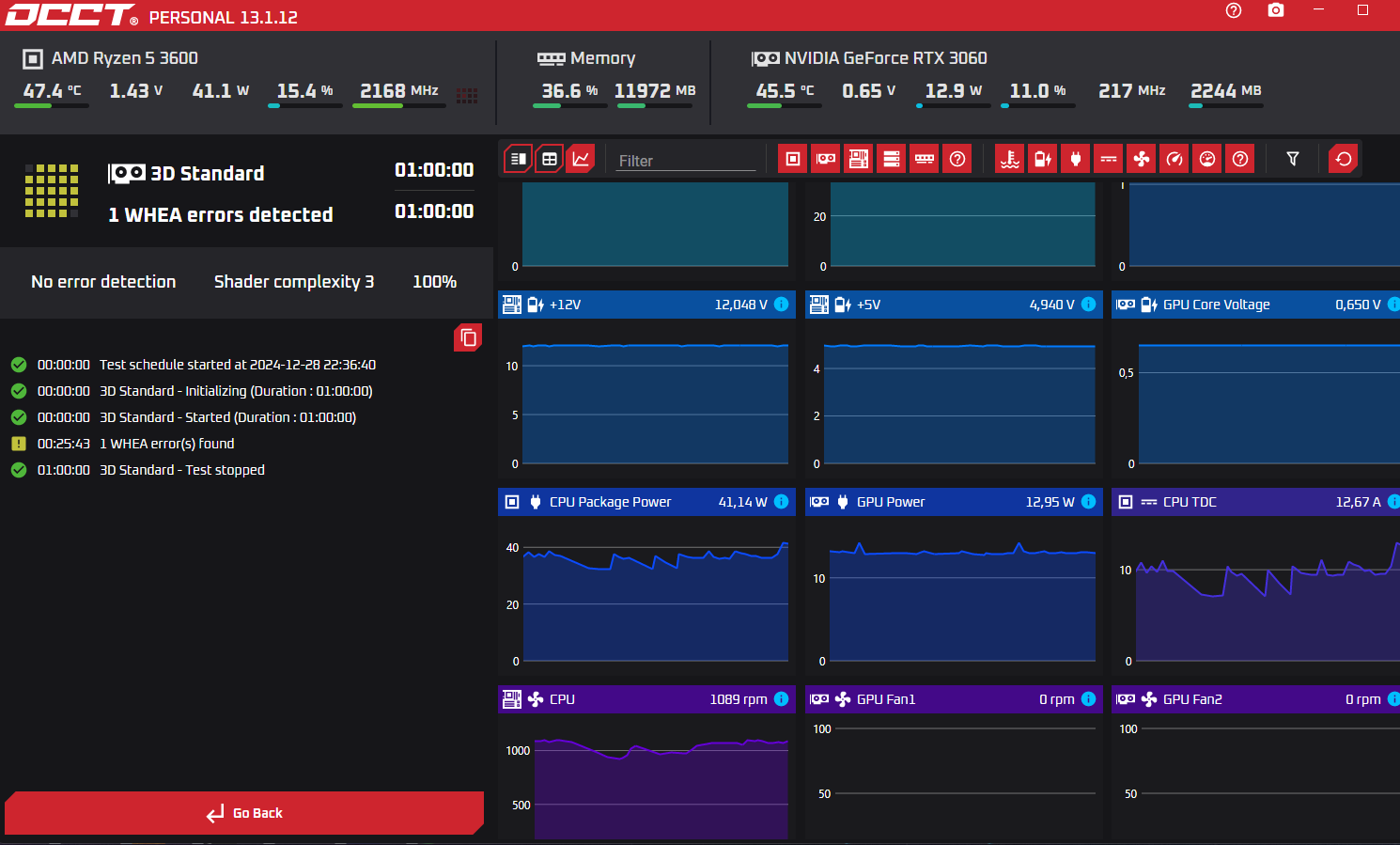
Task: Toggle the motherboard hardware filter icon
Action: pos(859,159)
